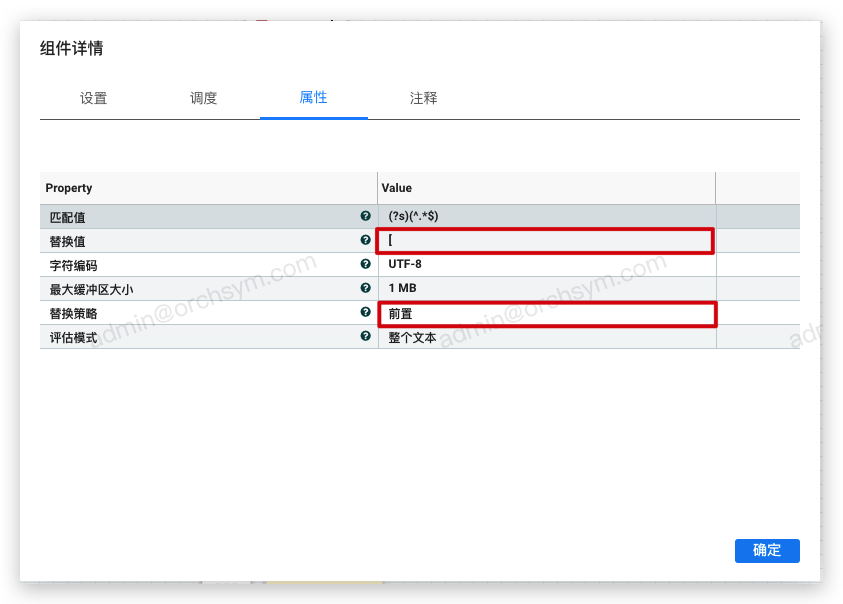Viewport: 843px width, 604px height.
Task: Edit the 匹配值 regex value cell
Action: pyautogui.click(x=546, y=216)
